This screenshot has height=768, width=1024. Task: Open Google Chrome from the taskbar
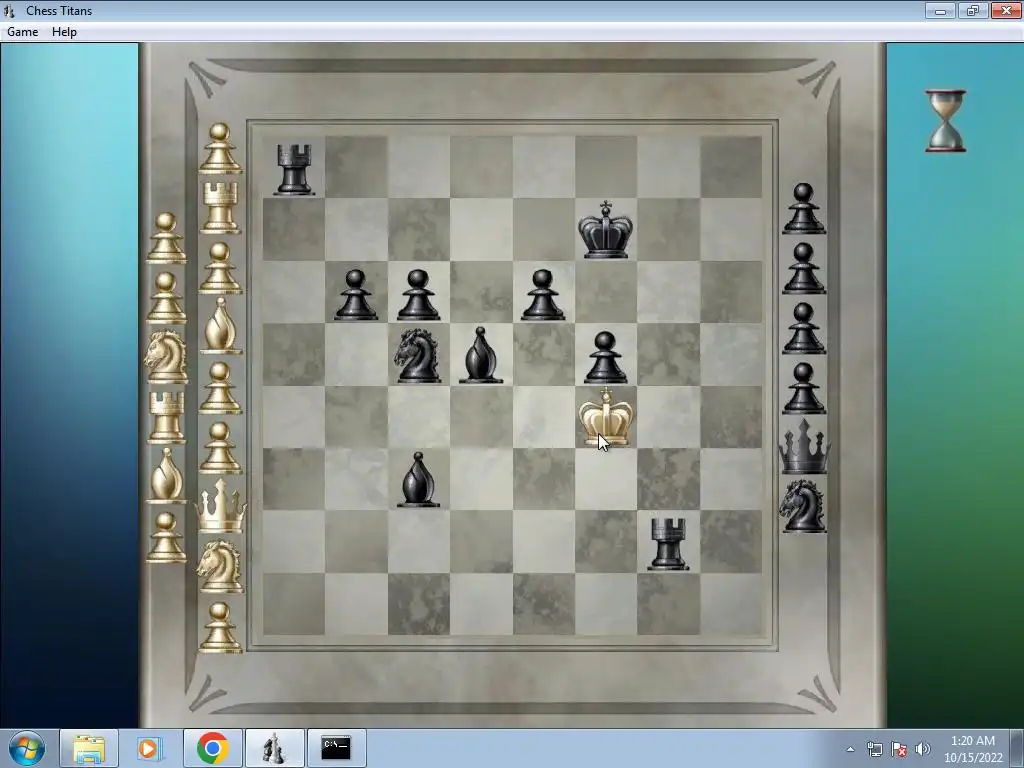[x=212, y=748]
